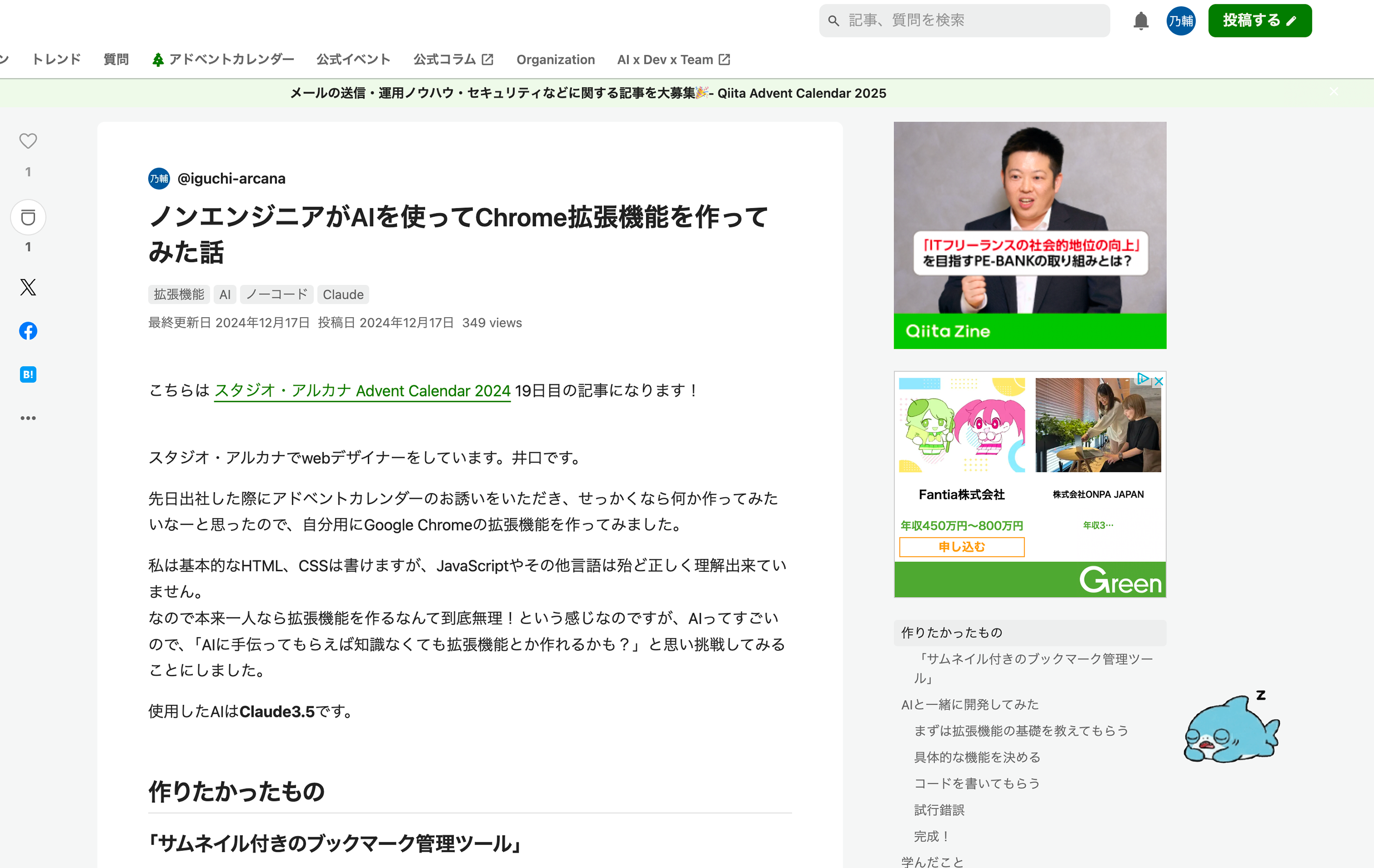This screenshot has width=1374, height=868.
Task: Share the article on X
Action: click(x=27, y=288)
